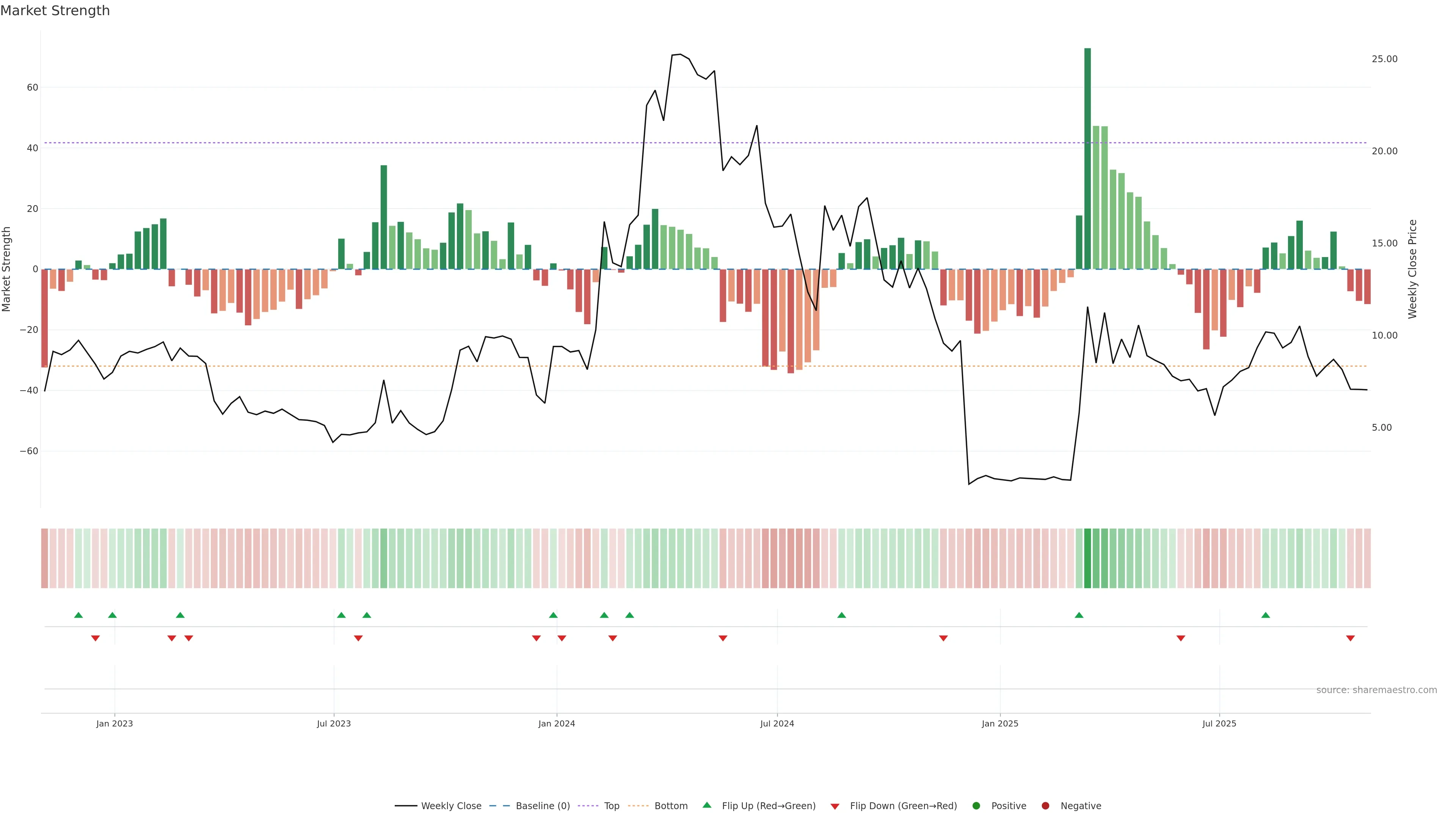
Task: Click the Market Strength chart title
Action: [x=55, y=11]
